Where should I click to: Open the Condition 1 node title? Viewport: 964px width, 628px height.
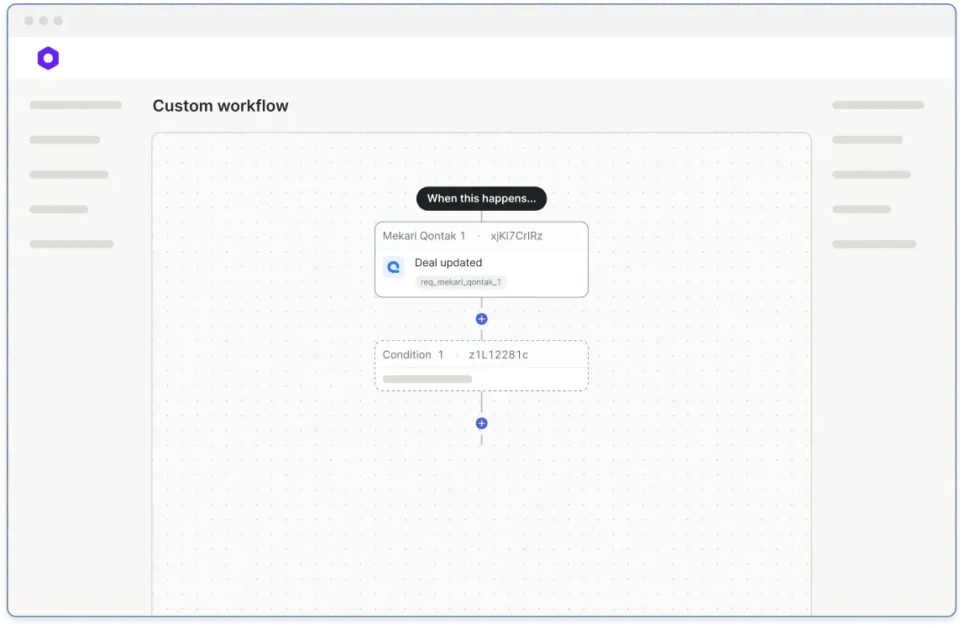coord(413,355)
